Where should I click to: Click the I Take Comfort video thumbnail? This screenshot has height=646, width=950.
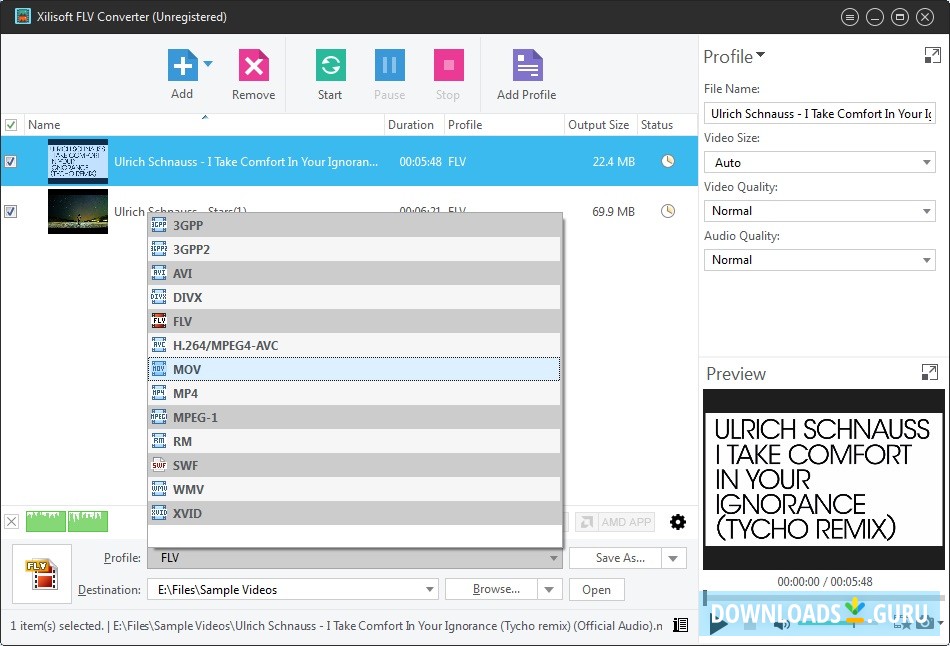click(x=77, y=161)
